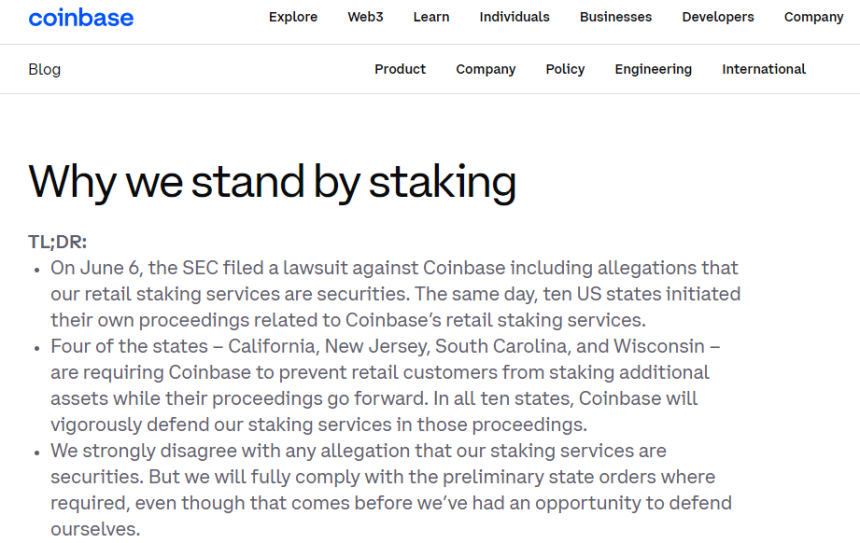This screenshot has width=860, height=543.
Task: Switch to the Product blog category
Action: coord(400,69)
